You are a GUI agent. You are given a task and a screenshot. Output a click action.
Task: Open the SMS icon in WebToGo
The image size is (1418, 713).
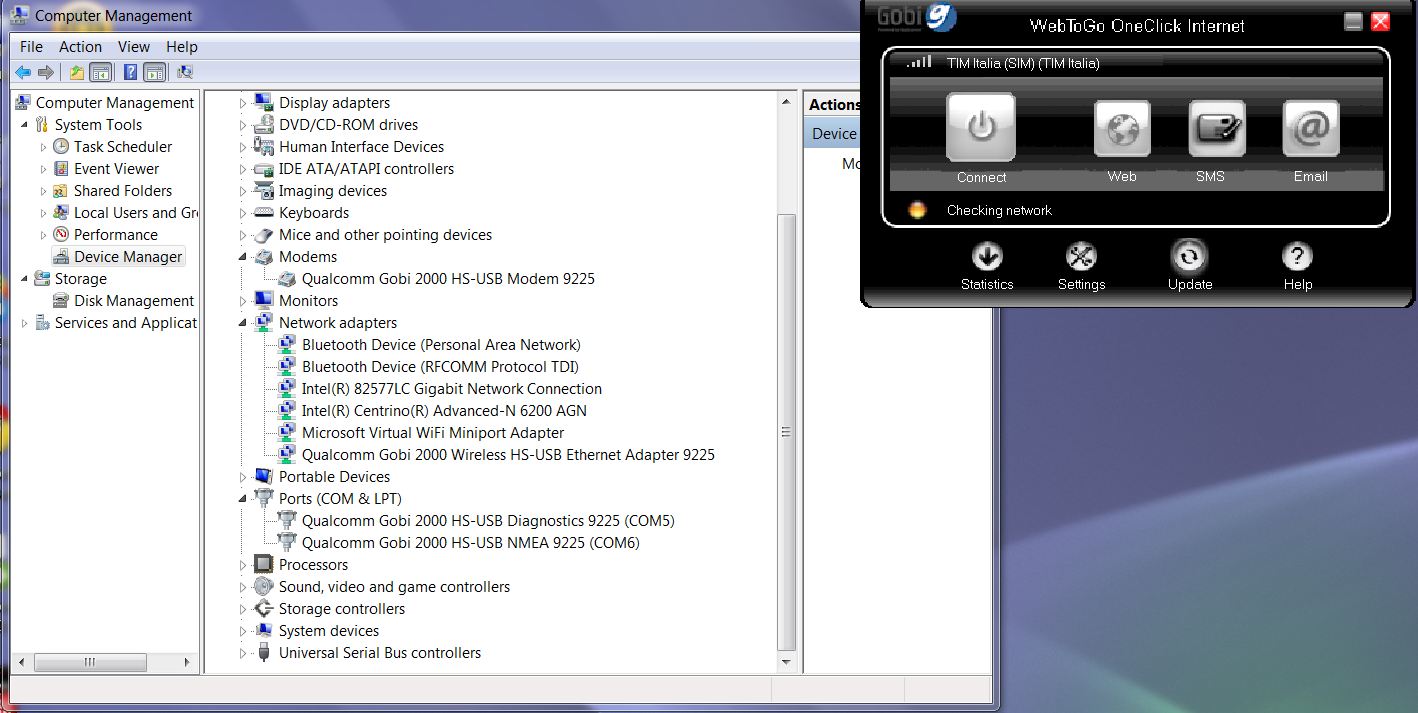1216,129
